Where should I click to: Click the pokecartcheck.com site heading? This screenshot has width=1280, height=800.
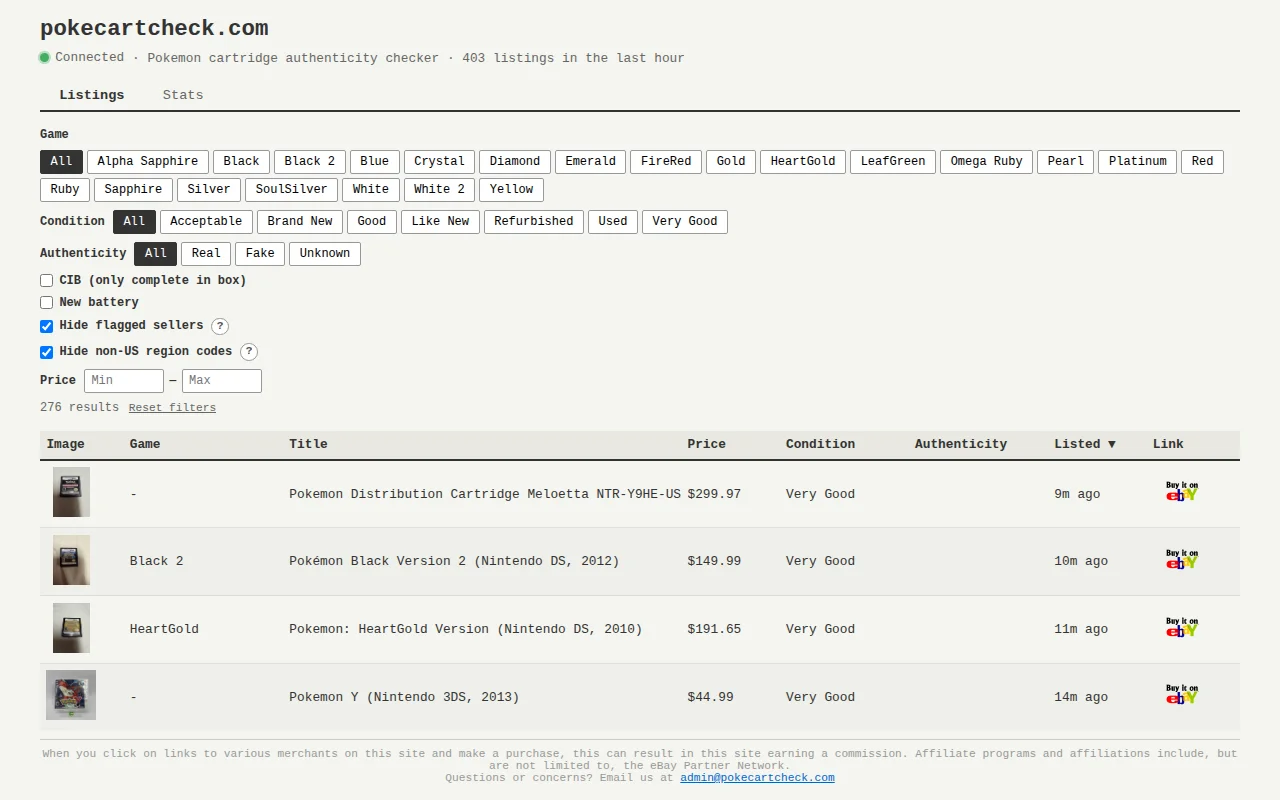click(154, 28)
